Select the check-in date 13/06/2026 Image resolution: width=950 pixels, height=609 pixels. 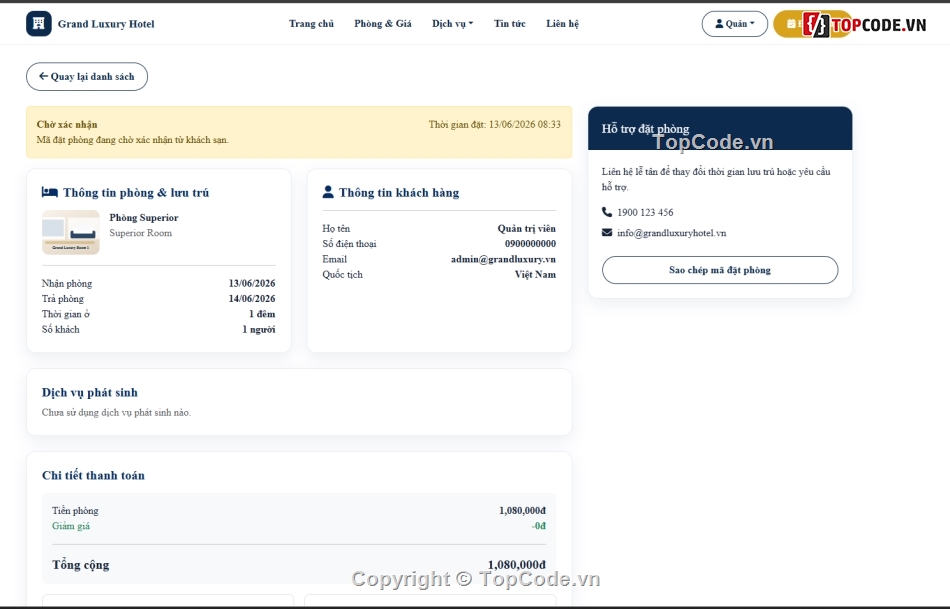[x=252, y=283]
